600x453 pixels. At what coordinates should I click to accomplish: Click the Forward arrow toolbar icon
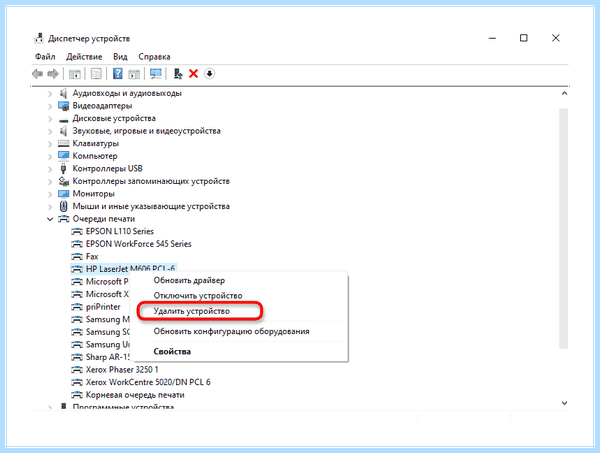point(53,73)
